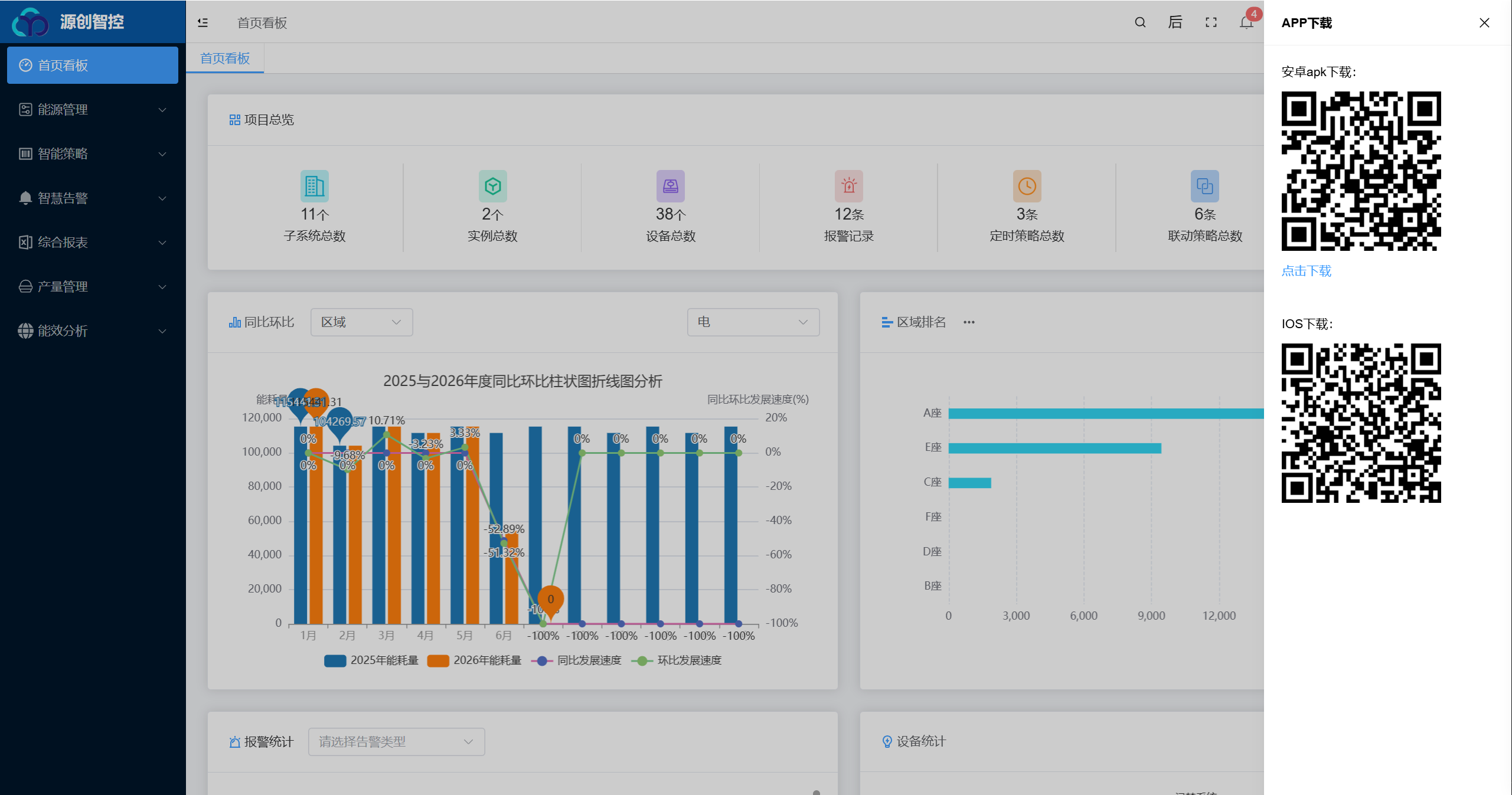Open notifications bell with badge 4
Viewport: 1512px width, 795px height.
pyautogui.click(x=1247, y=22)
